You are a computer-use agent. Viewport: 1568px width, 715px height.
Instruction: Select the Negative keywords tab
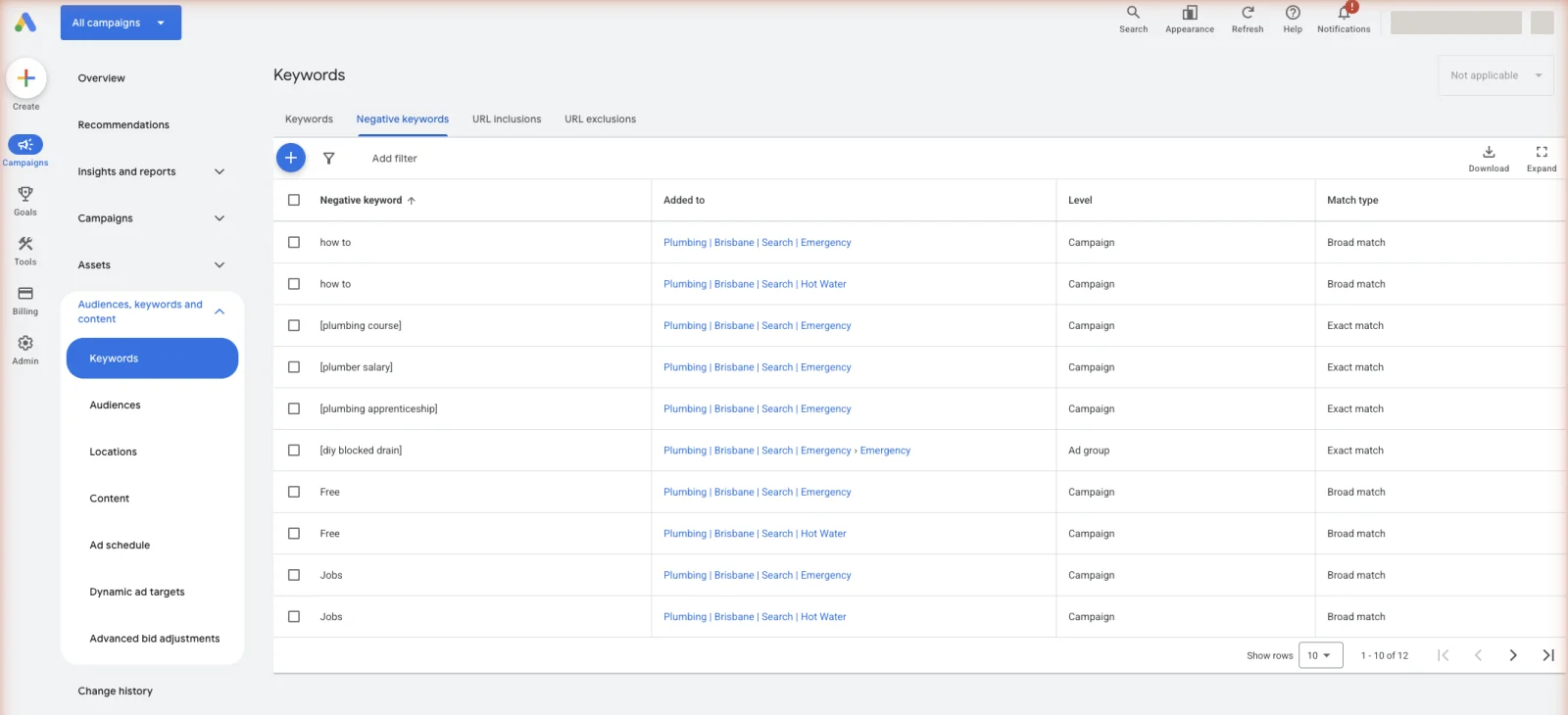(x=403, y=119)
